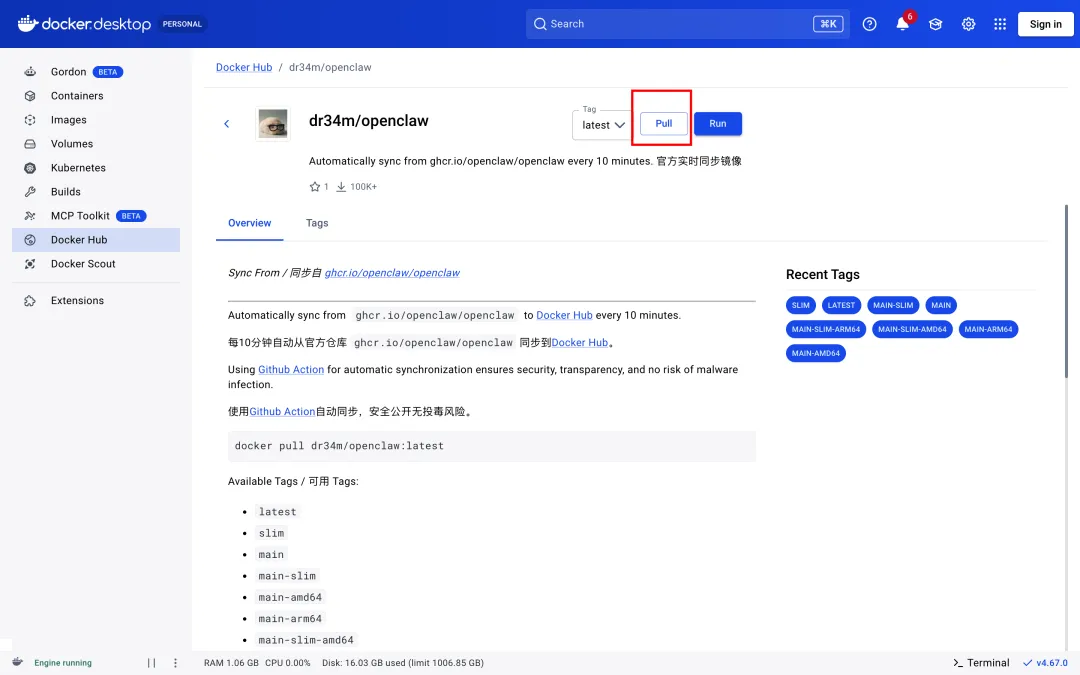Click the Search field in header
Screen dimensions: 1080x675
(687, 24)
